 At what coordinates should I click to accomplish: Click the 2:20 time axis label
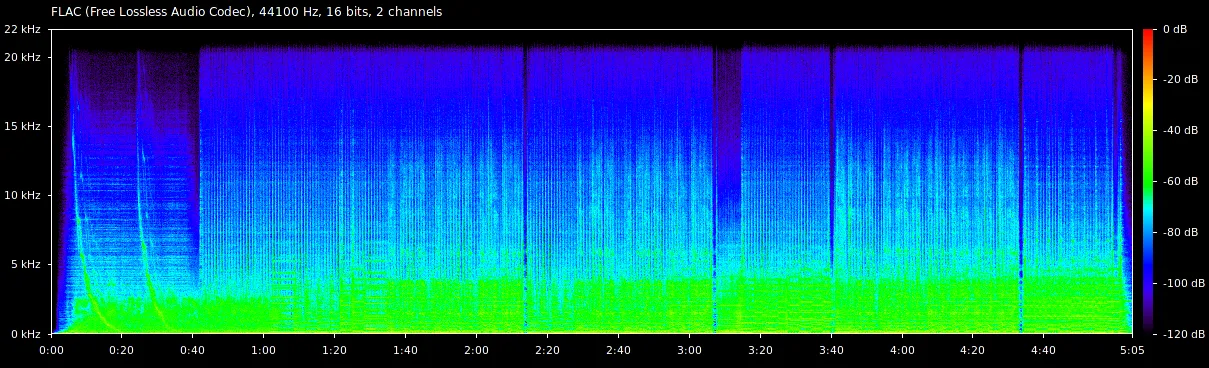[x=548, y=351]
